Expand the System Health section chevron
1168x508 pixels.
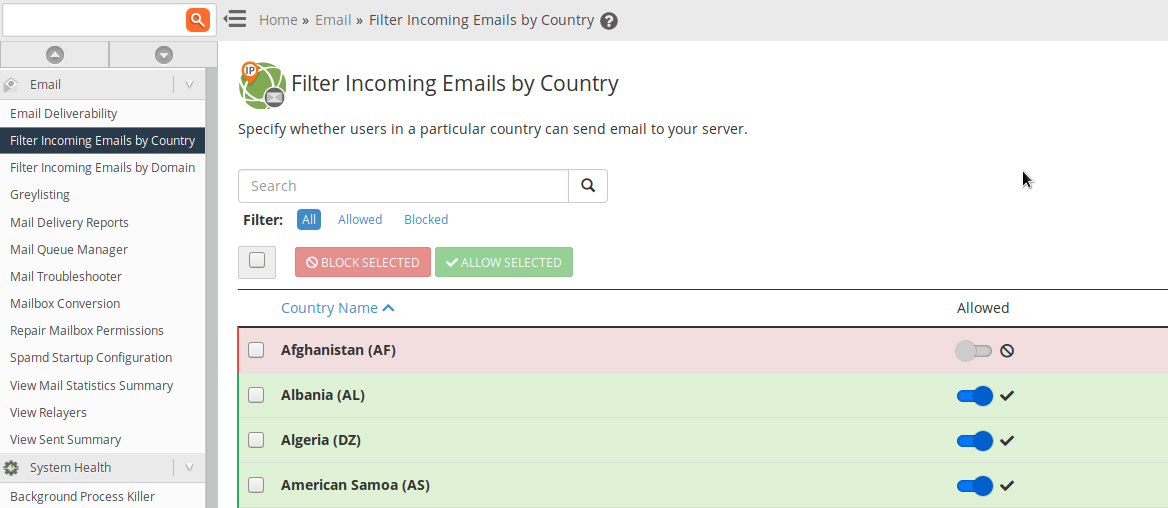tap(189, 468)
